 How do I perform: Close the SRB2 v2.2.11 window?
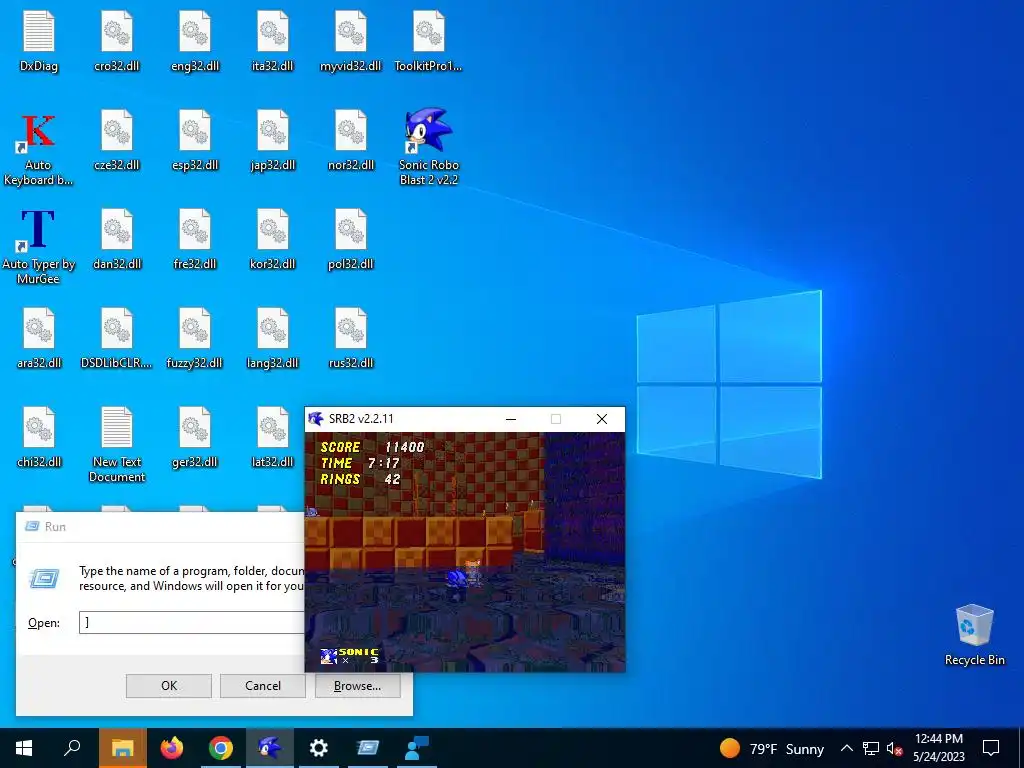(x=602, y=419)
